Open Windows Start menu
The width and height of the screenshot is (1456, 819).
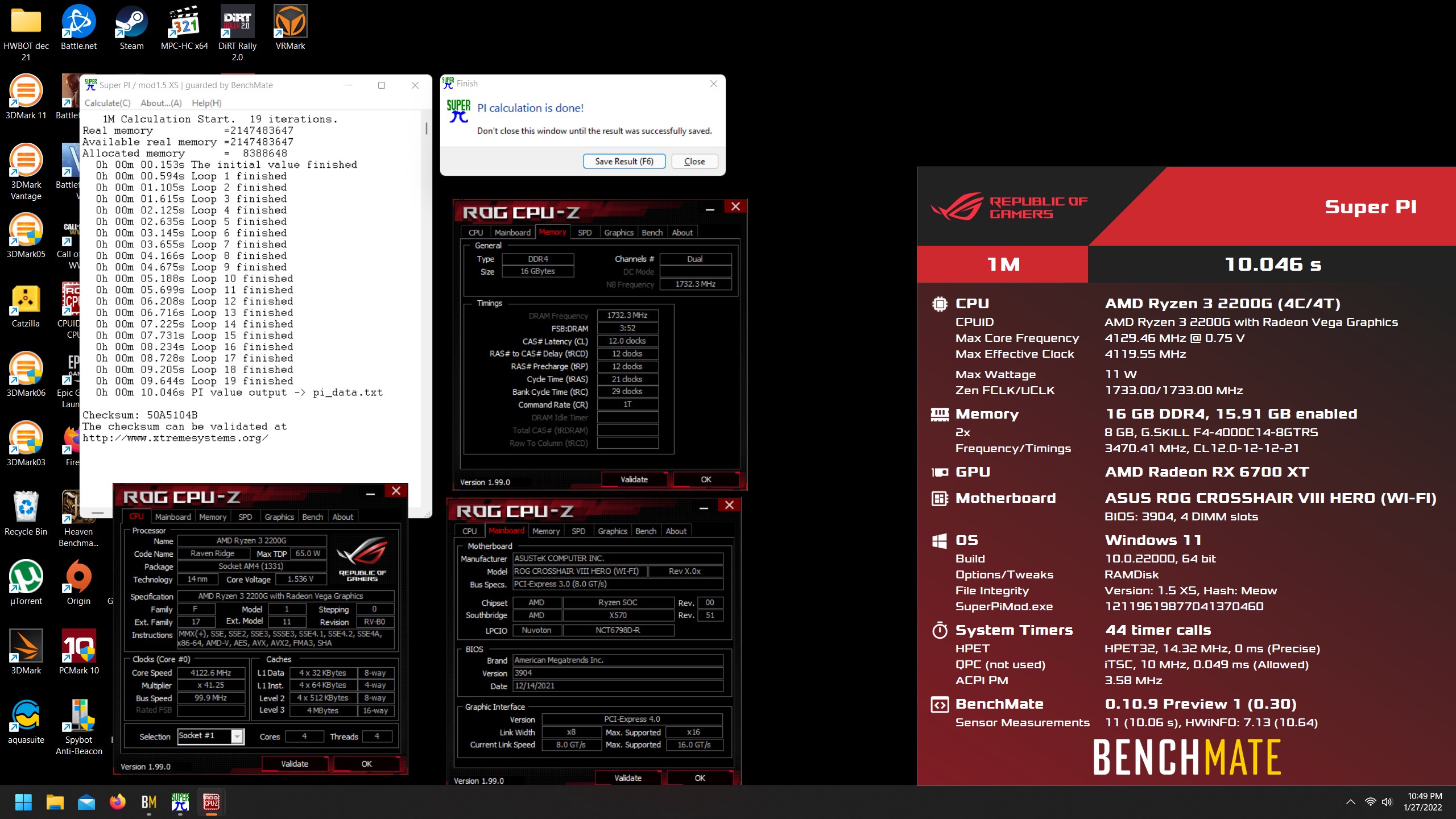23,802
